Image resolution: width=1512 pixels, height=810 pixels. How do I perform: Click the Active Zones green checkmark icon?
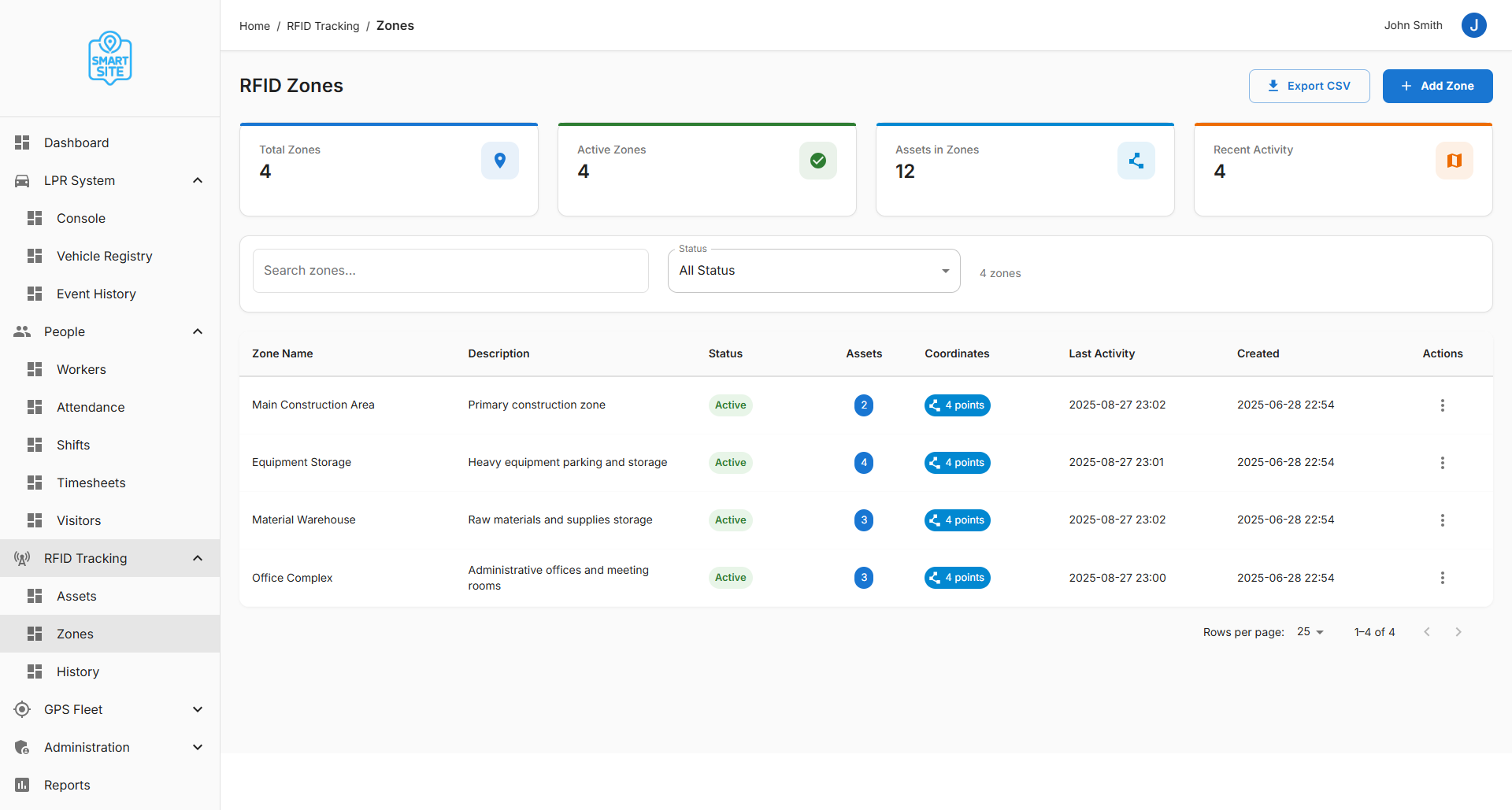[x=817, y=161]
